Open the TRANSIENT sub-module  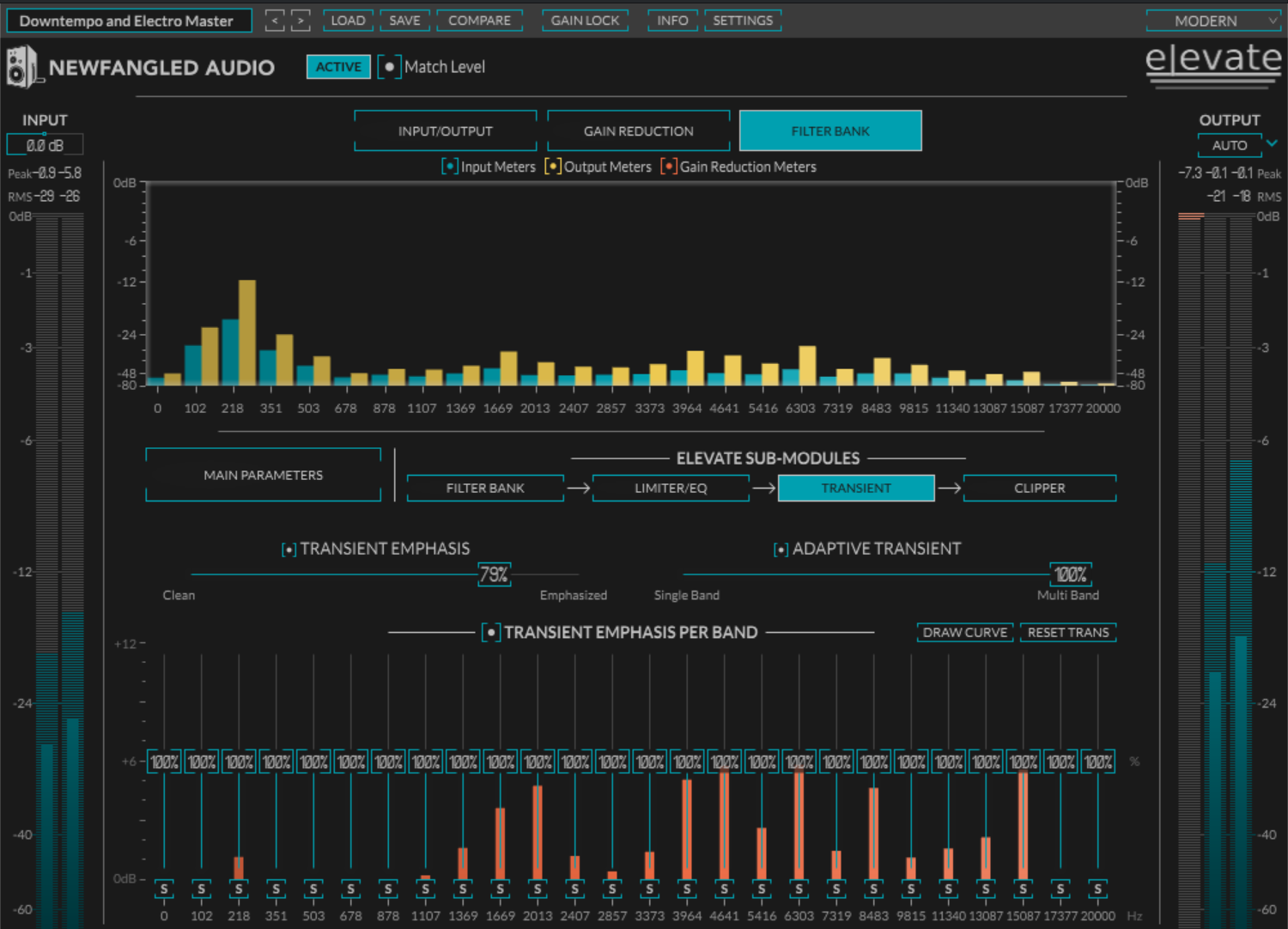856,488
